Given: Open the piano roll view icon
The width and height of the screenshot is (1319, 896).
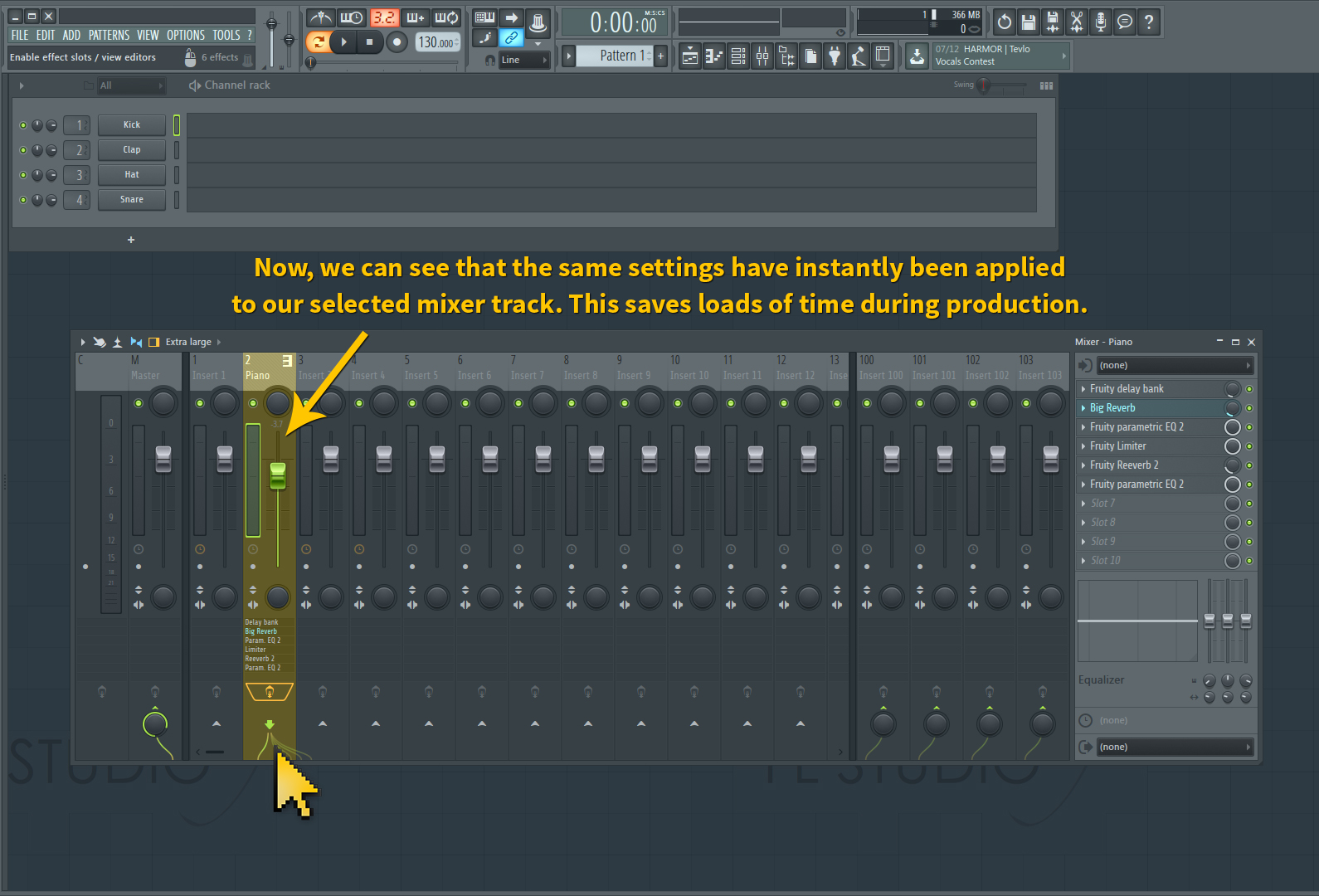Looking at the screenshot, I should [x=714, y=56].
